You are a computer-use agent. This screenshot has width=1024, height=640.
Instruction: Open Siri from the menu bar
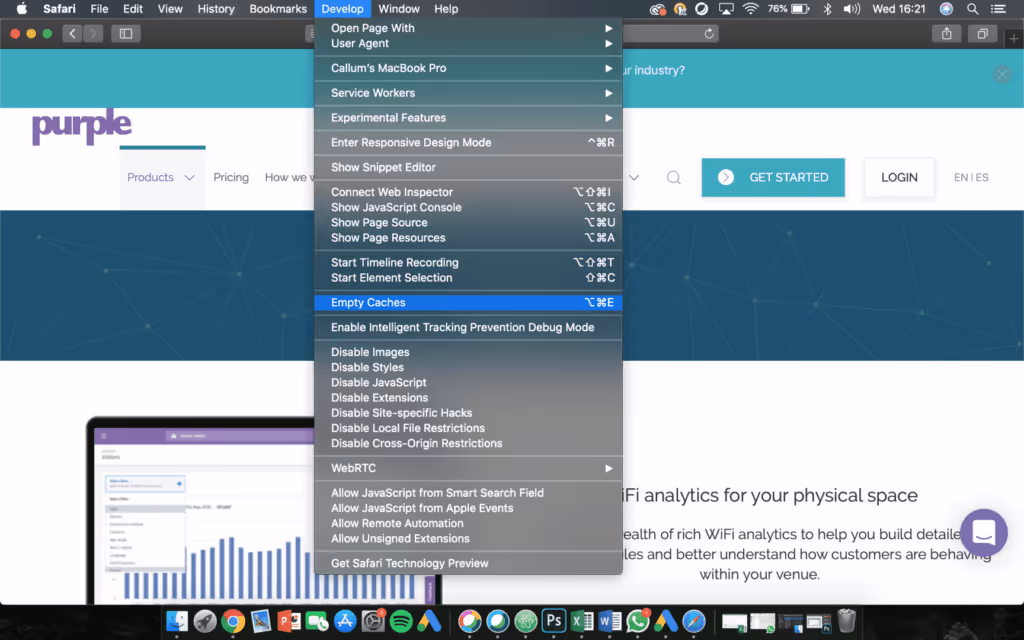tap(946, 8)
